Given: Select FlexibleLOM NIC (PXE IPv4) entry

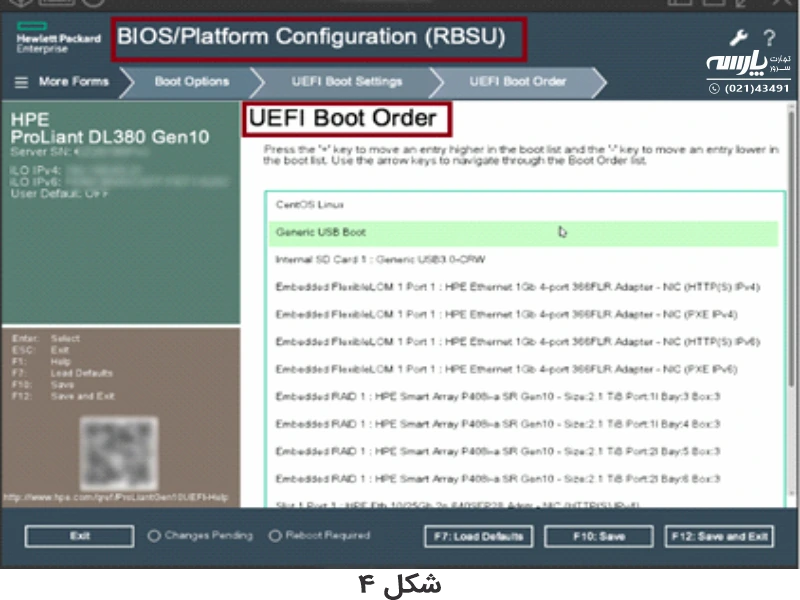Looking at the screenshot, I should [524, 314].
